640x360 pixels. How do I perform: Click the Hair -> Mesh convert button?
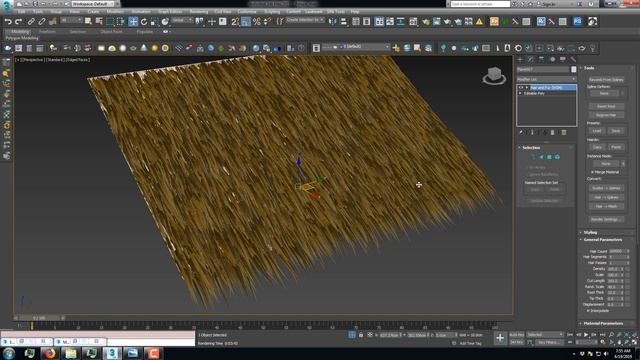[x=606, y=206]
